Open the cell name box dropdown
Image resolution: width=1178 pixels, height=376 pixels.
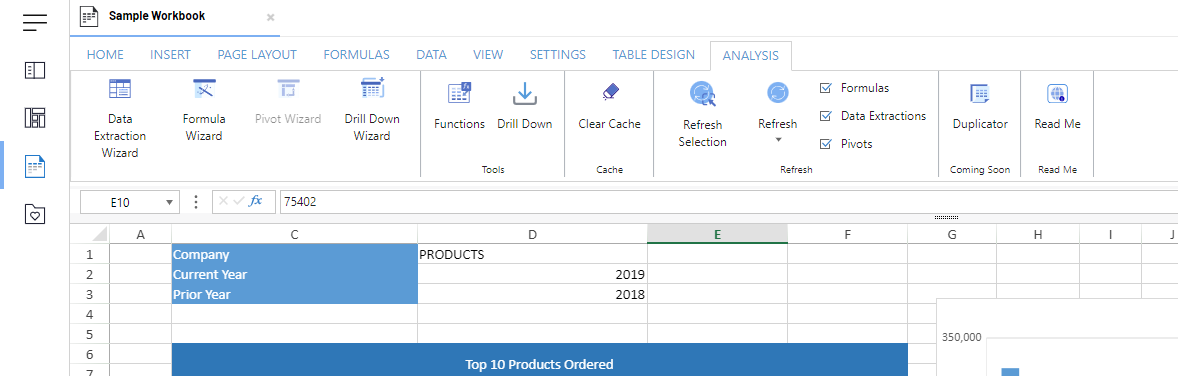point(171,202)
